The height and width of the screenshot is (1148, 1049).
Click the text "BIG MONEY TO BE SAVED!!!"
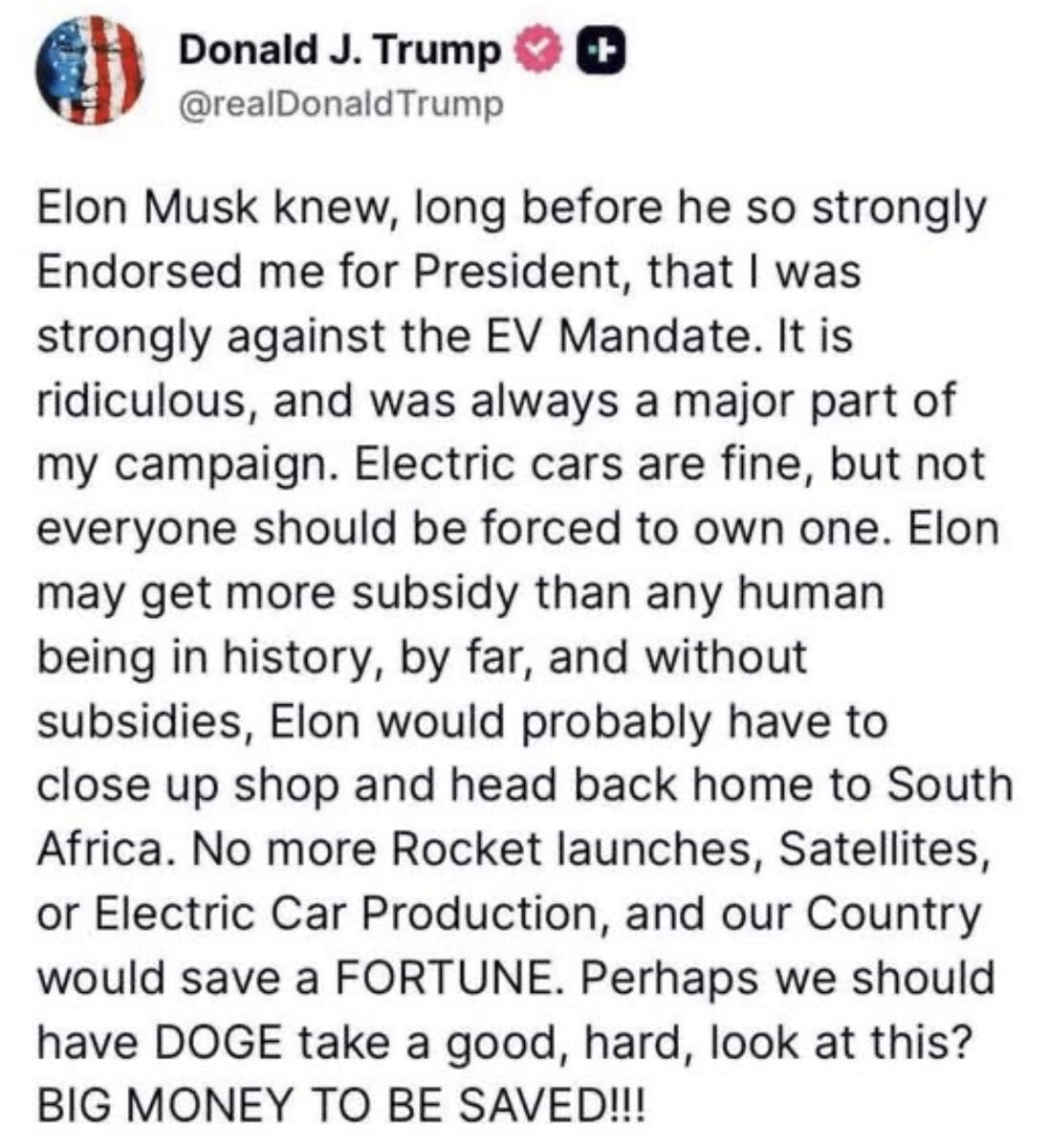(x=341, y=1107)
